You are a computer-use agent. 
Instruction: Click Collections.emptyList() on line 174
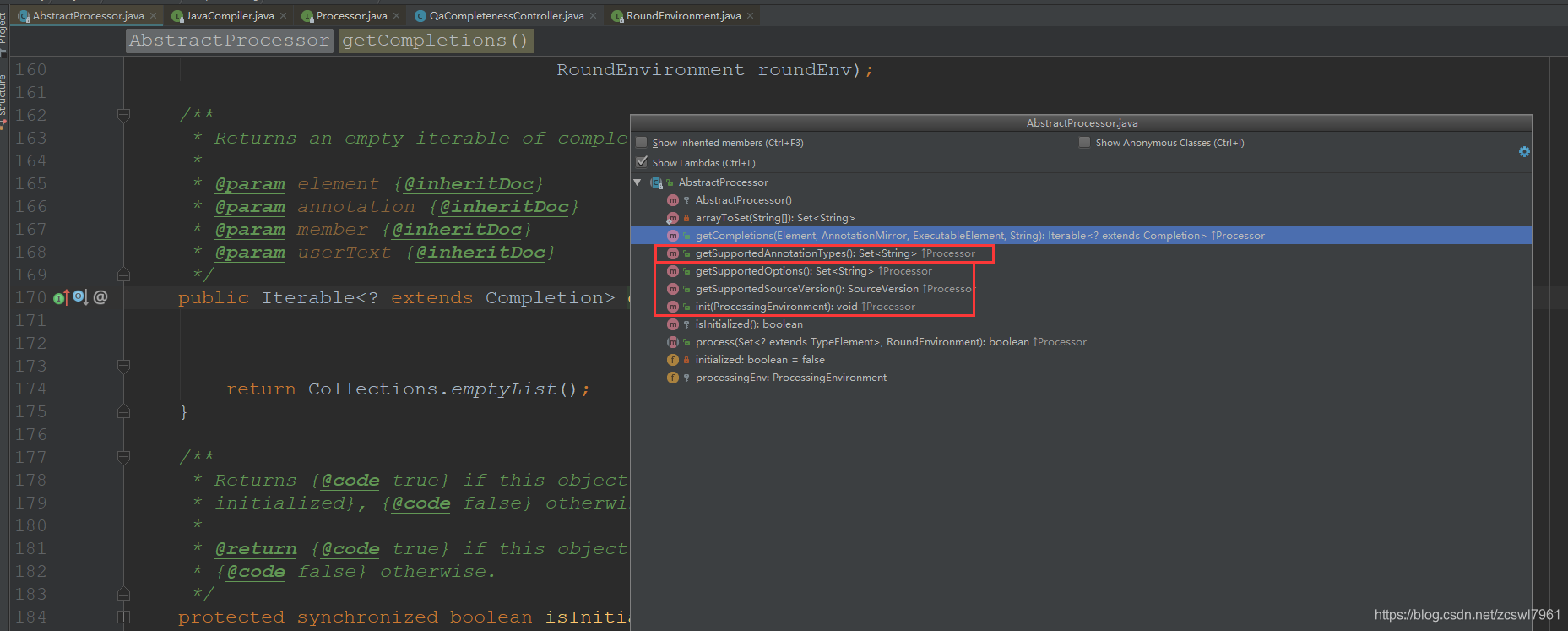(x=442, y=389)
